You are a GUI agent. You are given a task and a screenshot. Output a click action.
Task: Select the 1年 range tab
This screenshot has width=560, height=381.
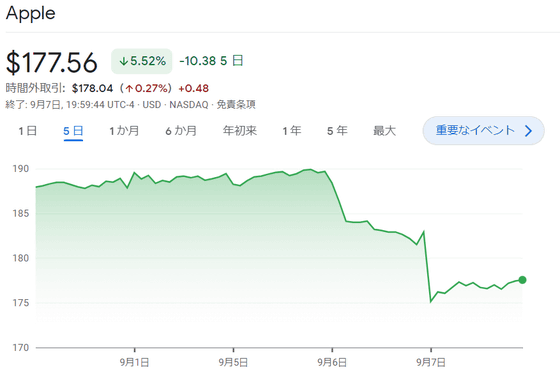coord(292,131)
